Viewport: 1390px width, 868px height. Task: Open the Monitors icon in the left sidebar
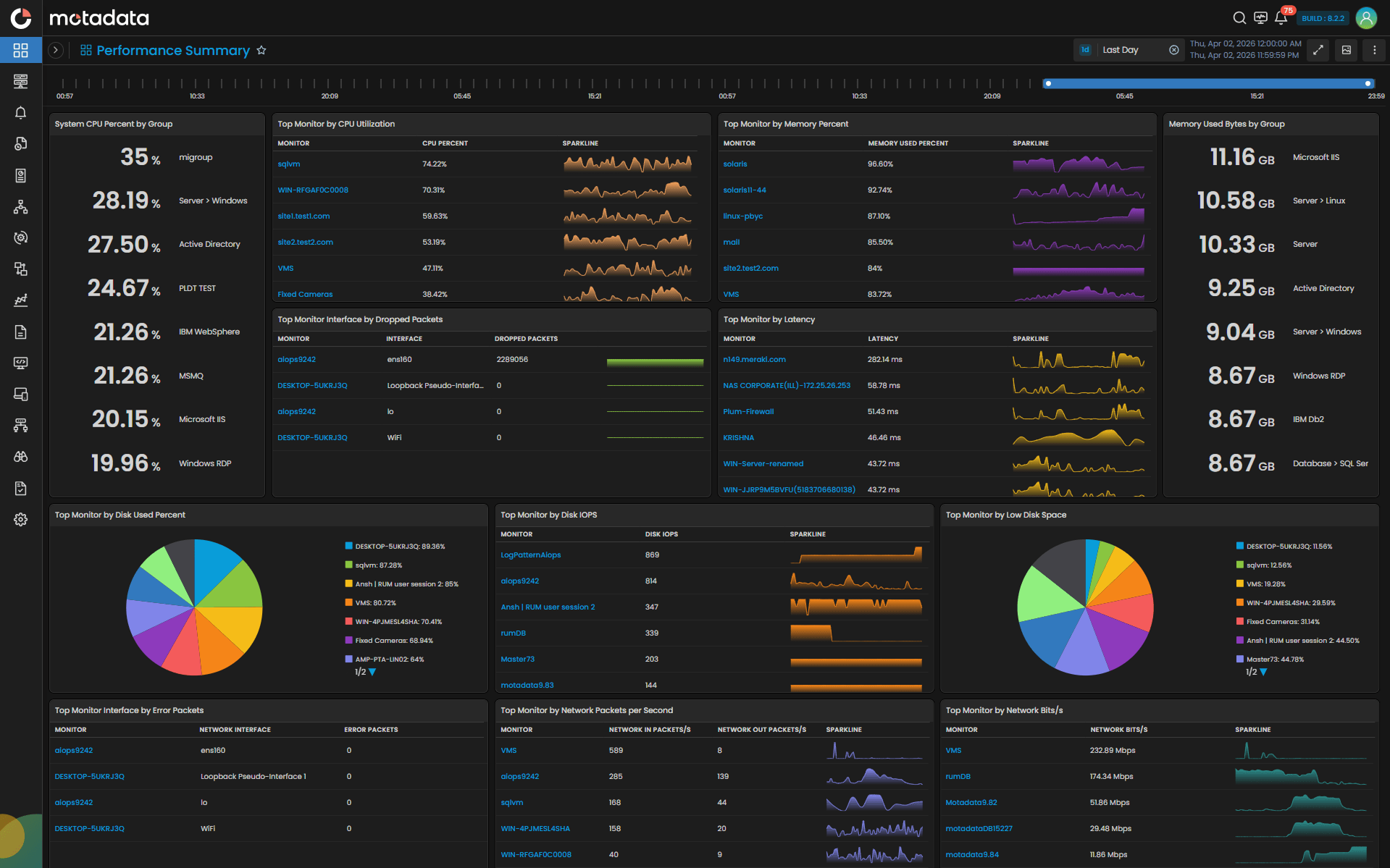coord(21,81)
